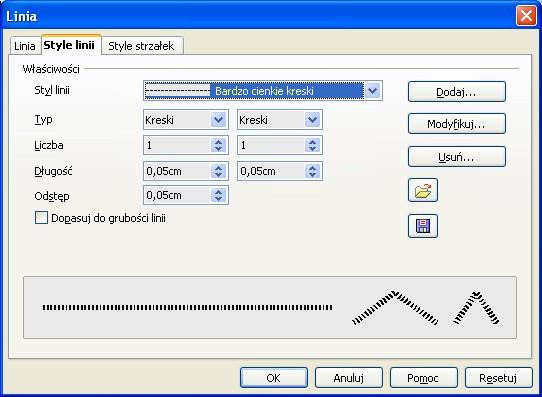542x397 pixels.
Task: Close the Linia dialog window
Action: click(x=526, y=16)
